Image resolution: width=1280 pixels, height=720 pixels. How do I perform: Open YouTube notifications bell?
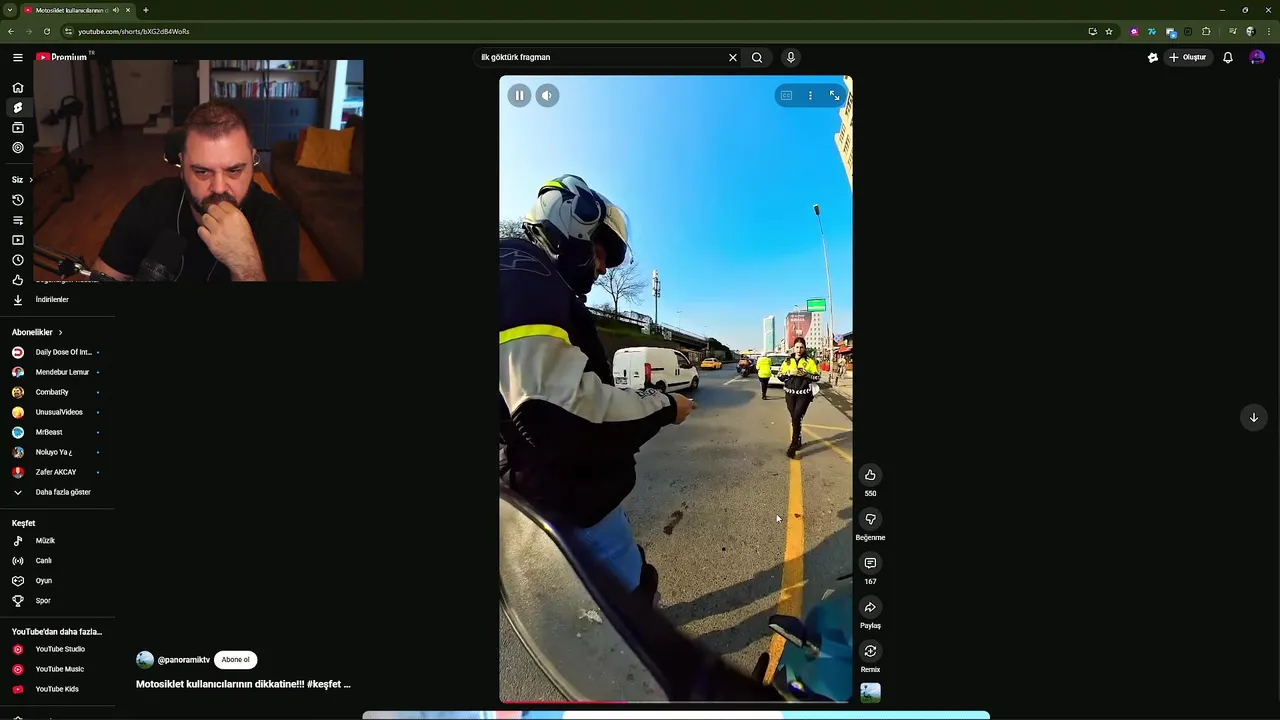1228,57
